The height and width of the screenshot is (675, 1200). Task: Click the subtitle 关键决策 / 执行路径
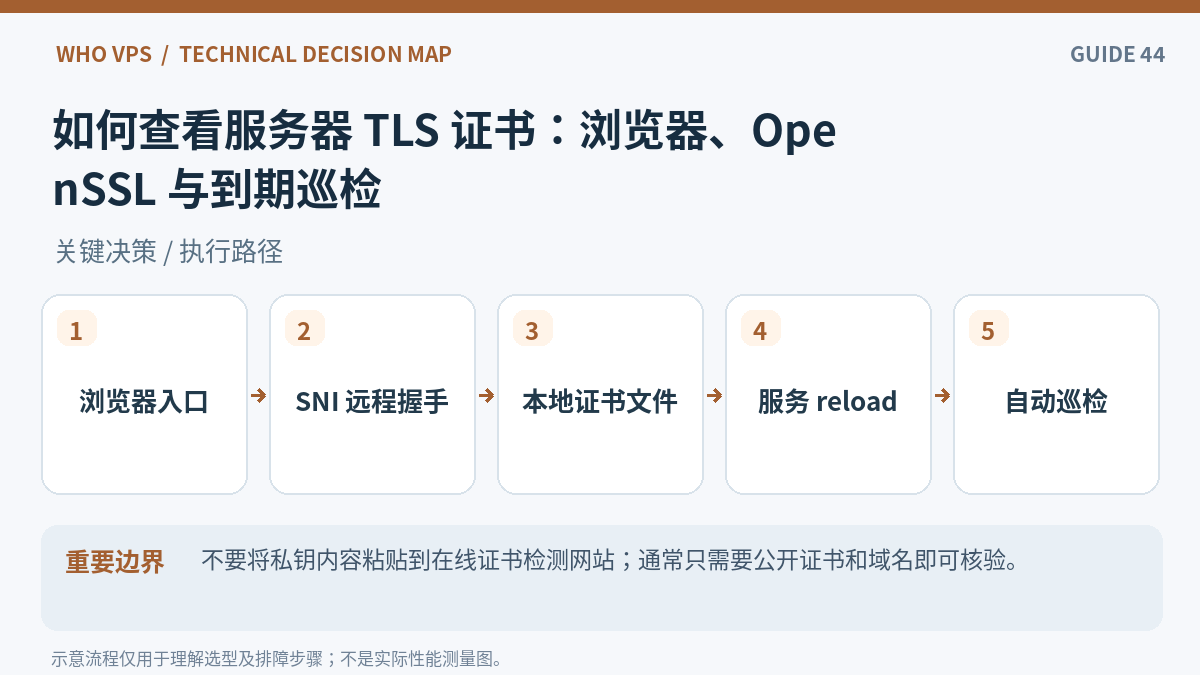click(x=169, y=251)
